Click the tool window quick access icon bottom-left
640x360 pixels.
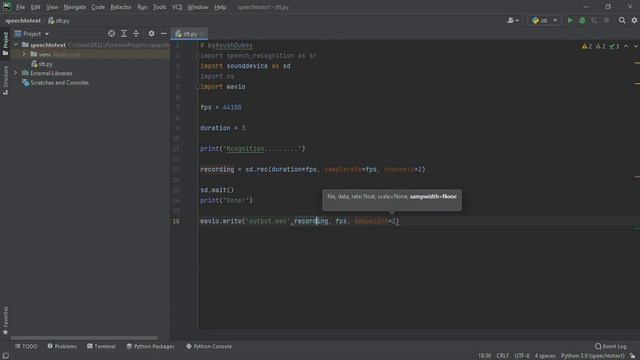click(5, 356)
